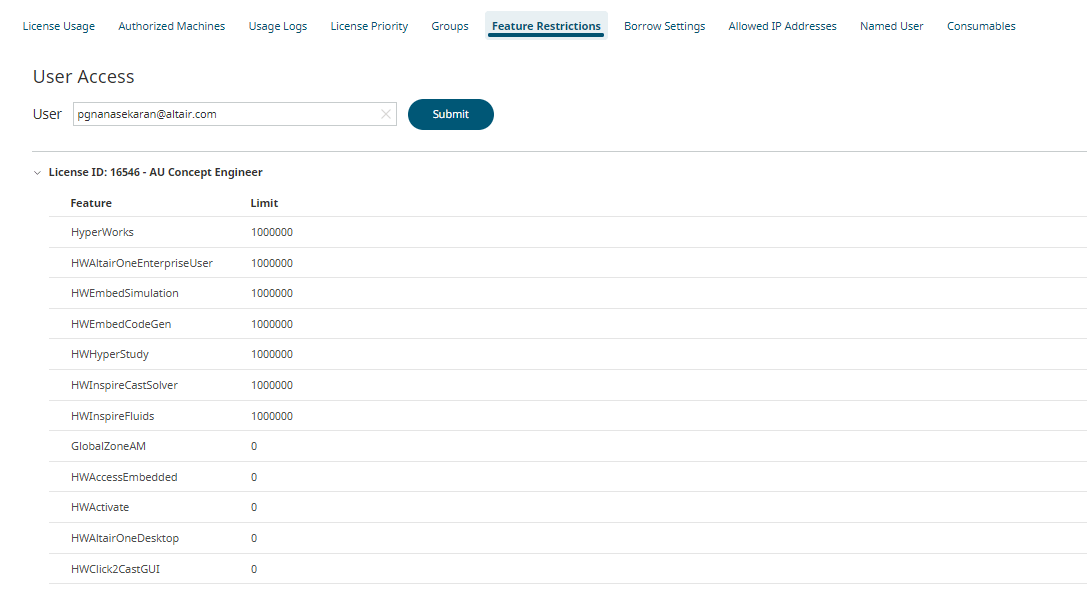
Task: Open Borrow Settings tab
Action: click(665, 26)
